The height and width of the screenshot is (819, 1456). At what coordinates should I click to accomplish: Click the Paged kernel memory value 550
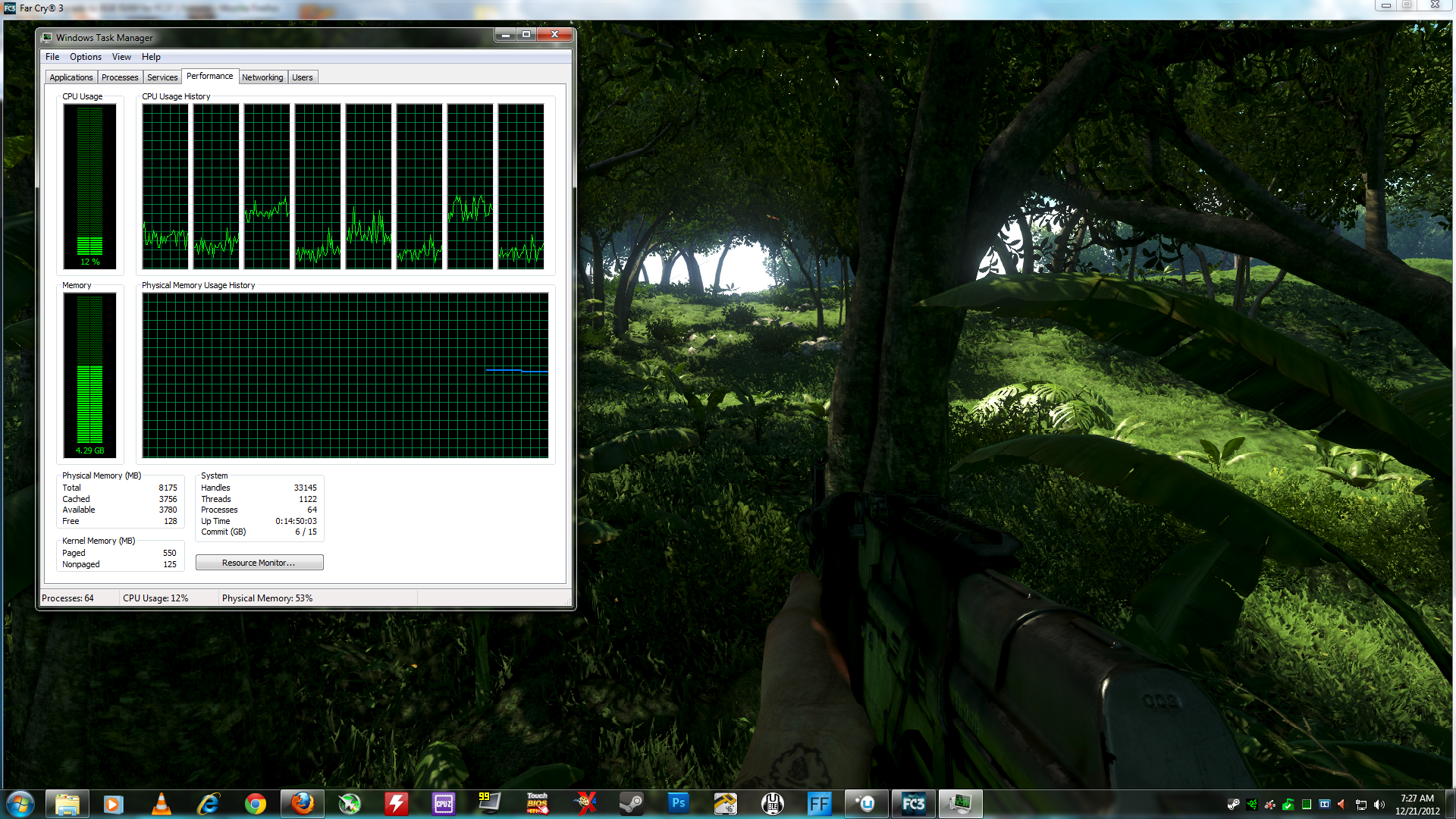pos(169,553)
